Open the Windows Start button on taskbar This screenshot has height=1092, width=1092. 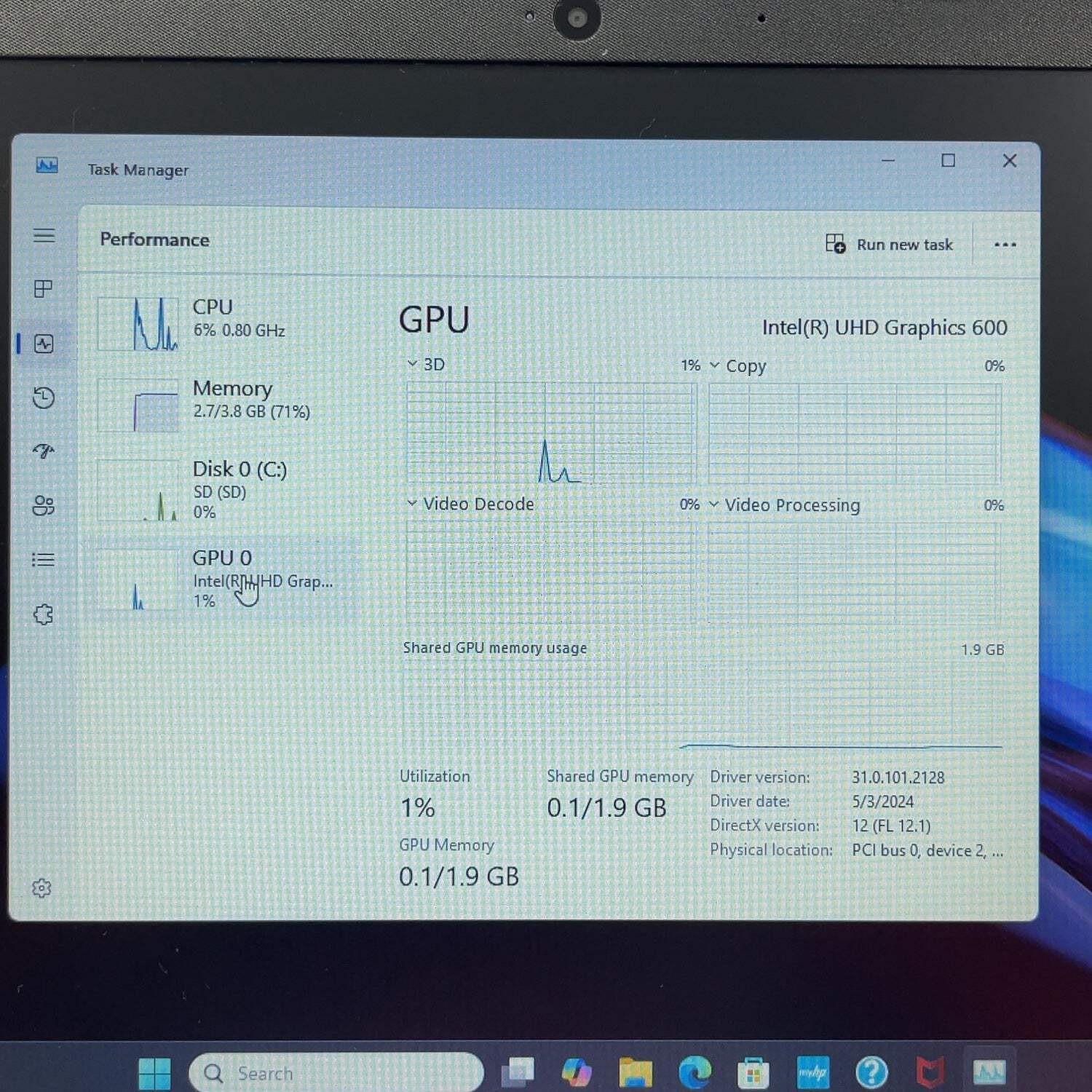click(154, 1073)
